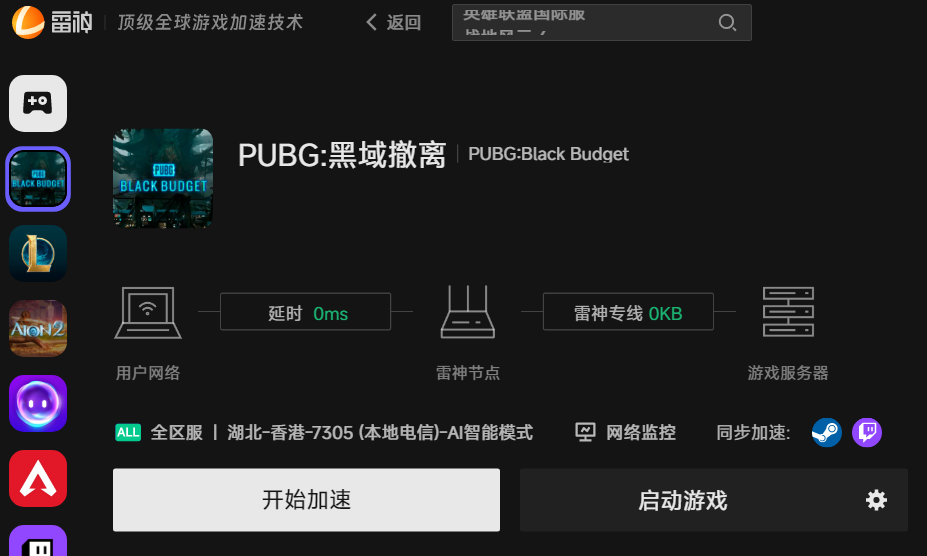Image resolution: width=927 pixels, height=556 pixels.
Task: Toggle Steam sync acceleration
Action: (826, 432)
